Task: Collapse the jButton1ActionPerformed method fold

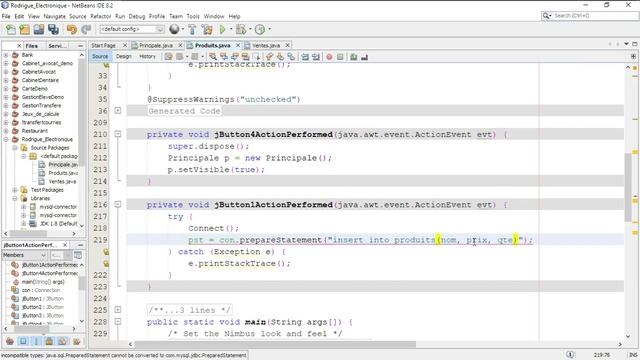Action: (x=118, y=204)
